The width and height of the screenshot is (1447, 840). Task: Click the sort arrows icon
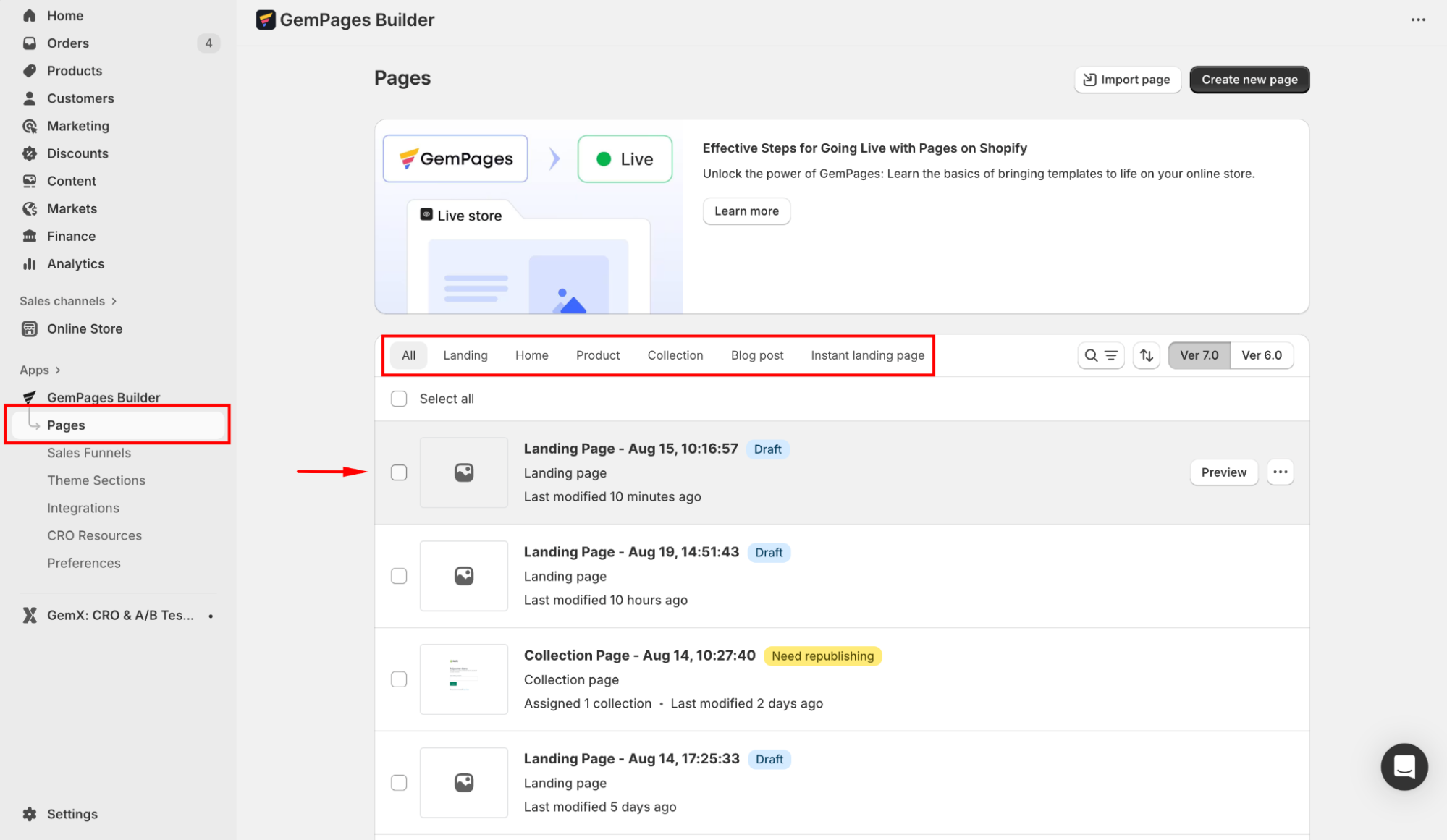pos(1147,355)
